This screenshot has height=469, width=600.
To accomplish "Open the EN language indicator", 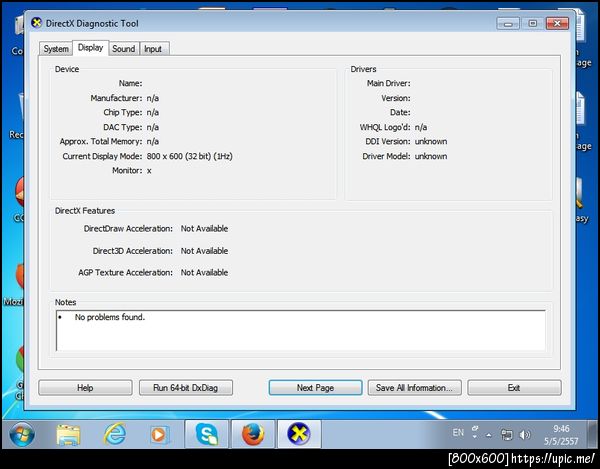I will point(458,433).
